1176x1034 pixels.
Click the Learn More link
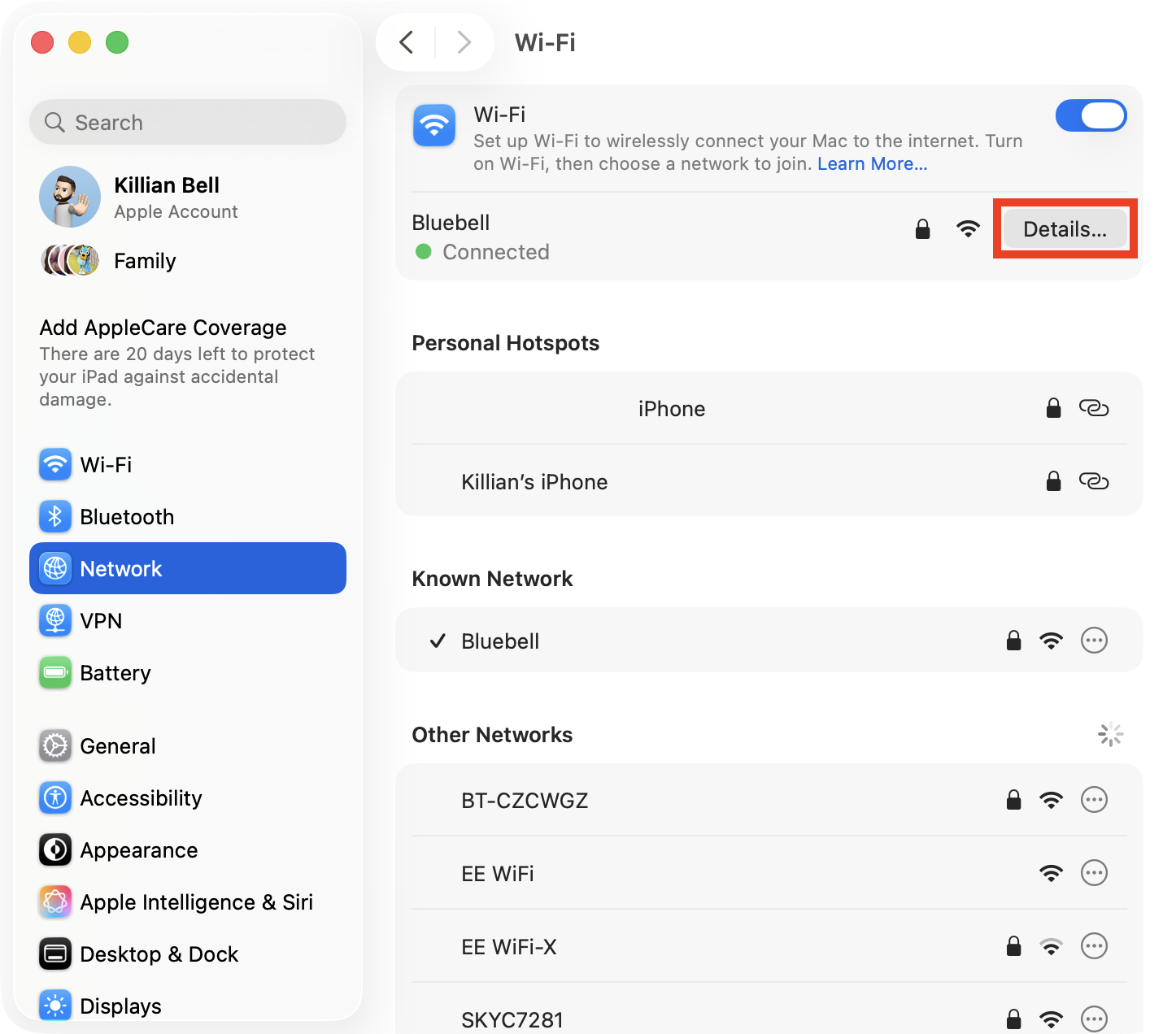(872, 163)
